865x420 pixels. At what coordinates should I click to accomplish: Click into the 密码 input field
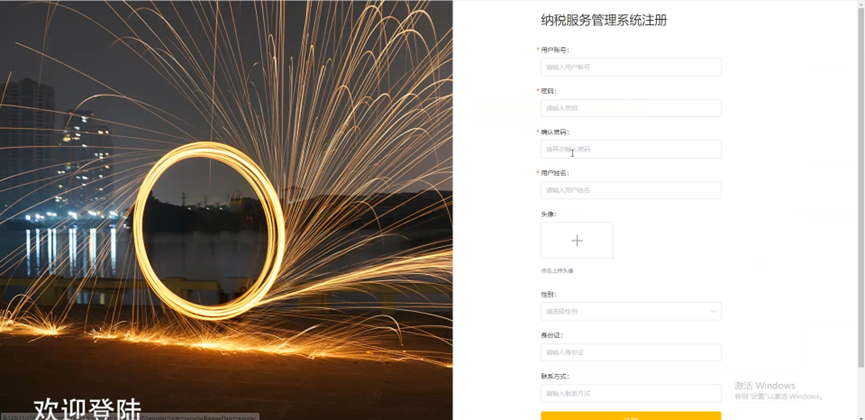[x=631, y=108]
